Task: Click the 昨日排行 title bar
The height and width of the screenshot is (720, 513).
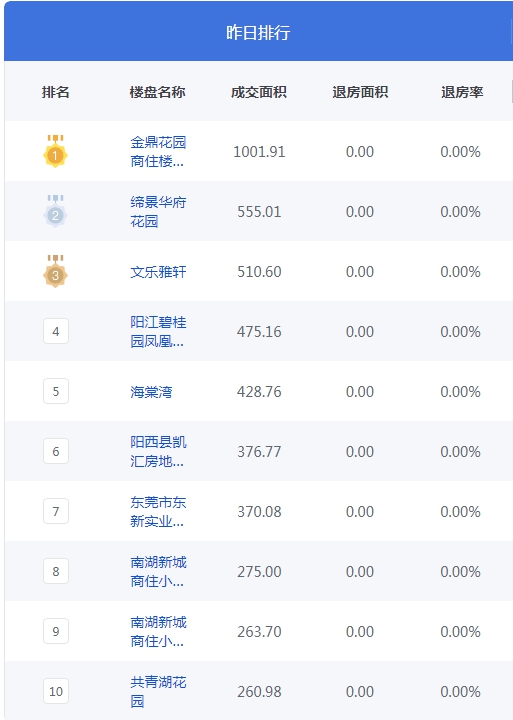Action: point(259,31)
